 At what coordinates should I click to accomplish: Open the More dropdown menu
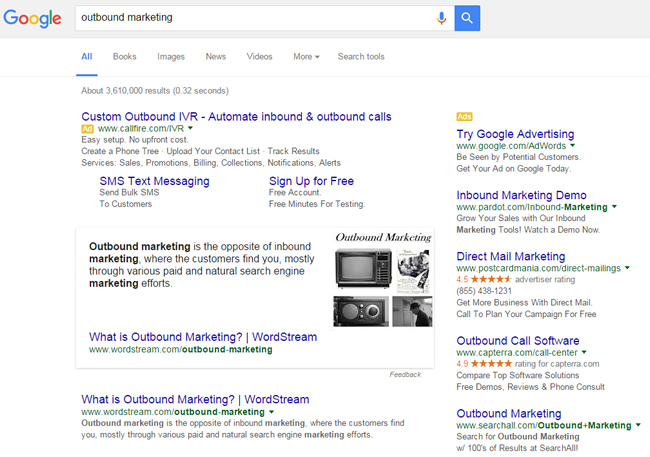306,56
